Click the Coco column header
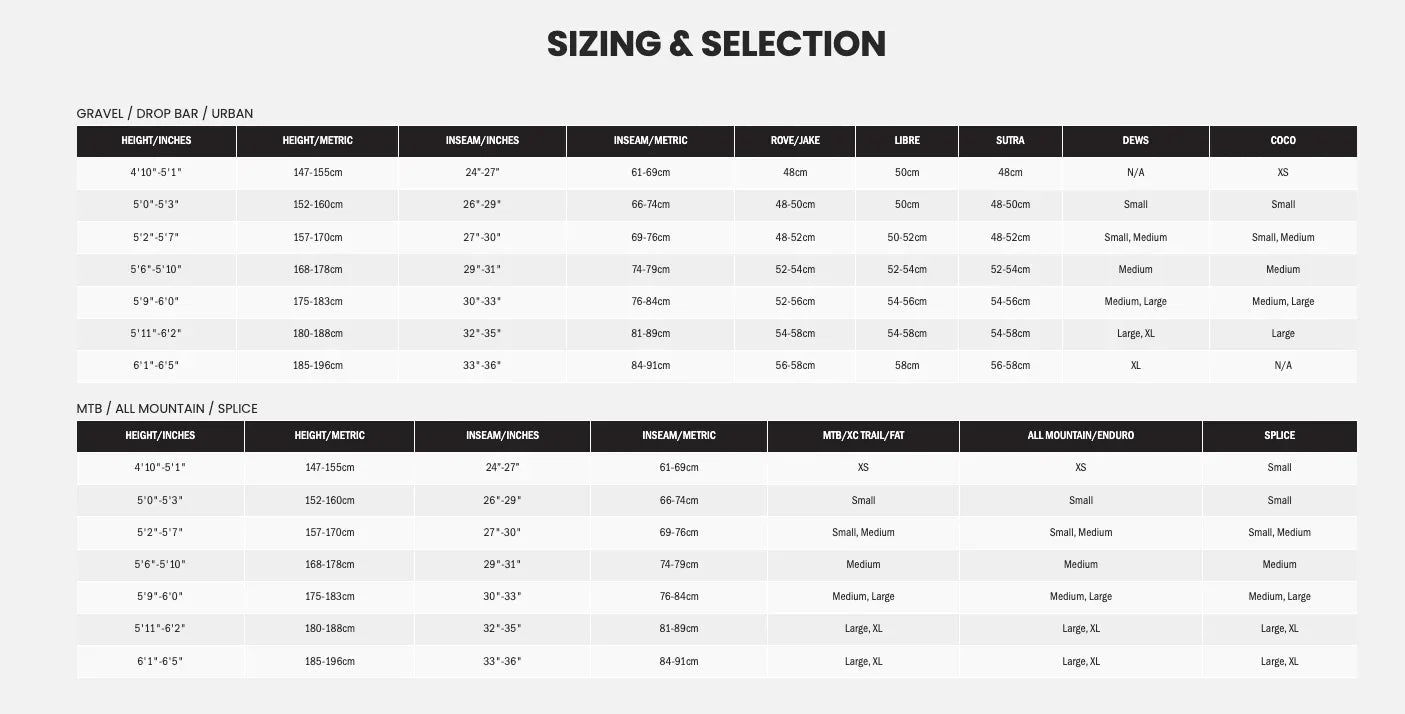This screenshot has width=1405, height=714. 1283,141
